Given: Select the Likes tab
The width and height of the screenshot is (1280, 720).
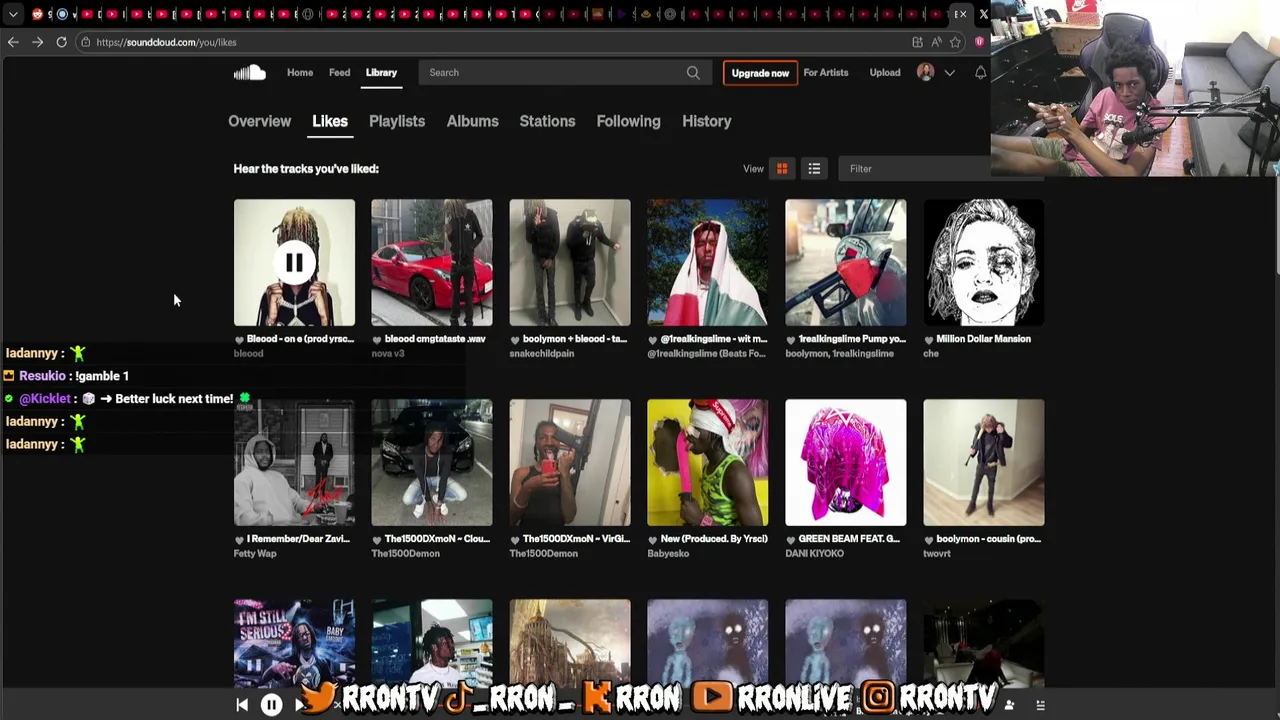Looking at the screenshot, I should click(x=330, y=121).
